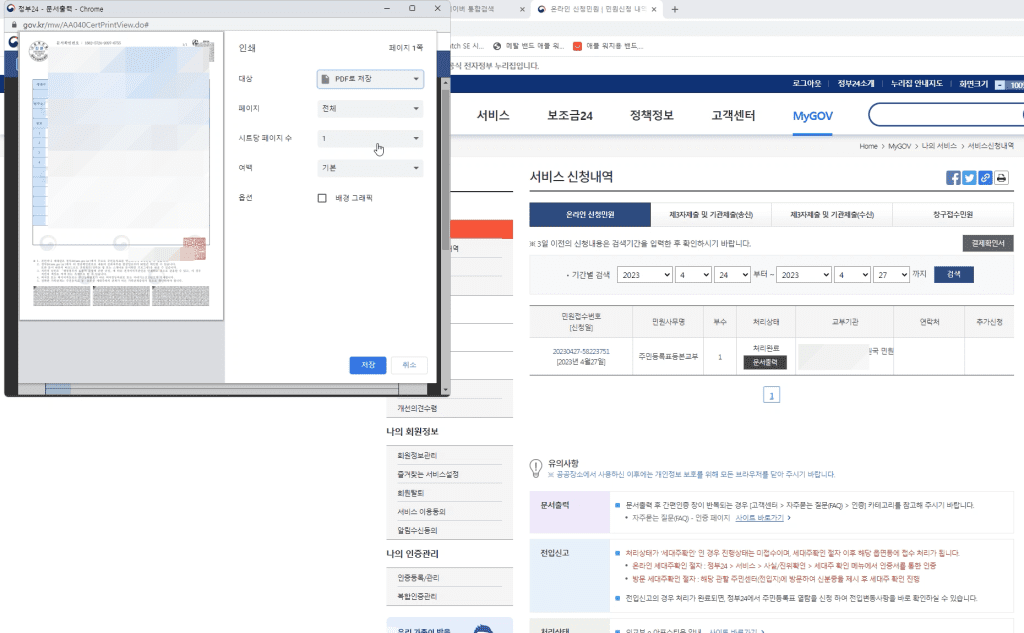Open new browser tab with plus icon
Screen dimensions: 1024x633
pyautogui.click(x=675, y=9)
